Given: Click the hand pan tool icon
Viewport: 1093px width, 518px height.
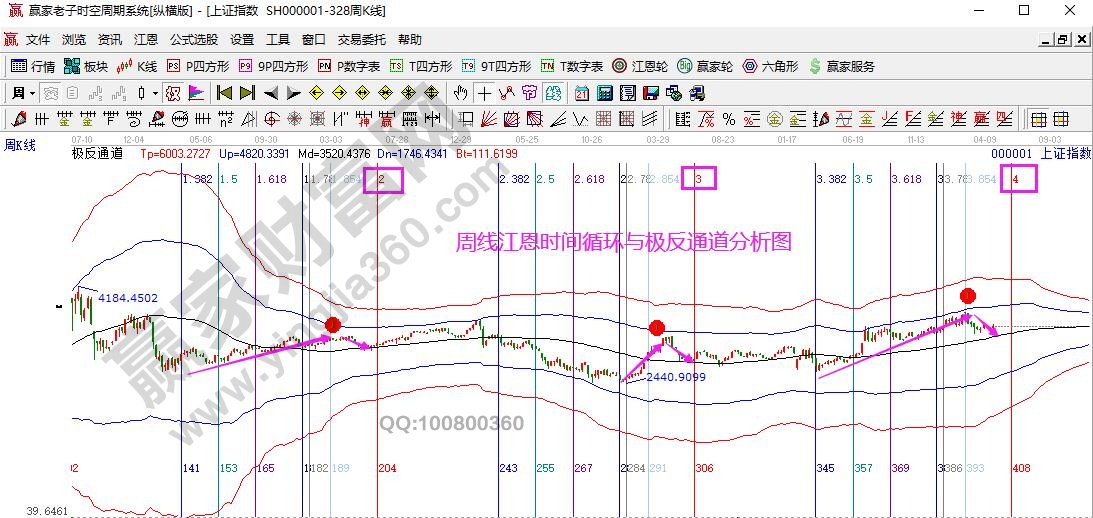Looking at the screenshot, I should pos(460,93).
